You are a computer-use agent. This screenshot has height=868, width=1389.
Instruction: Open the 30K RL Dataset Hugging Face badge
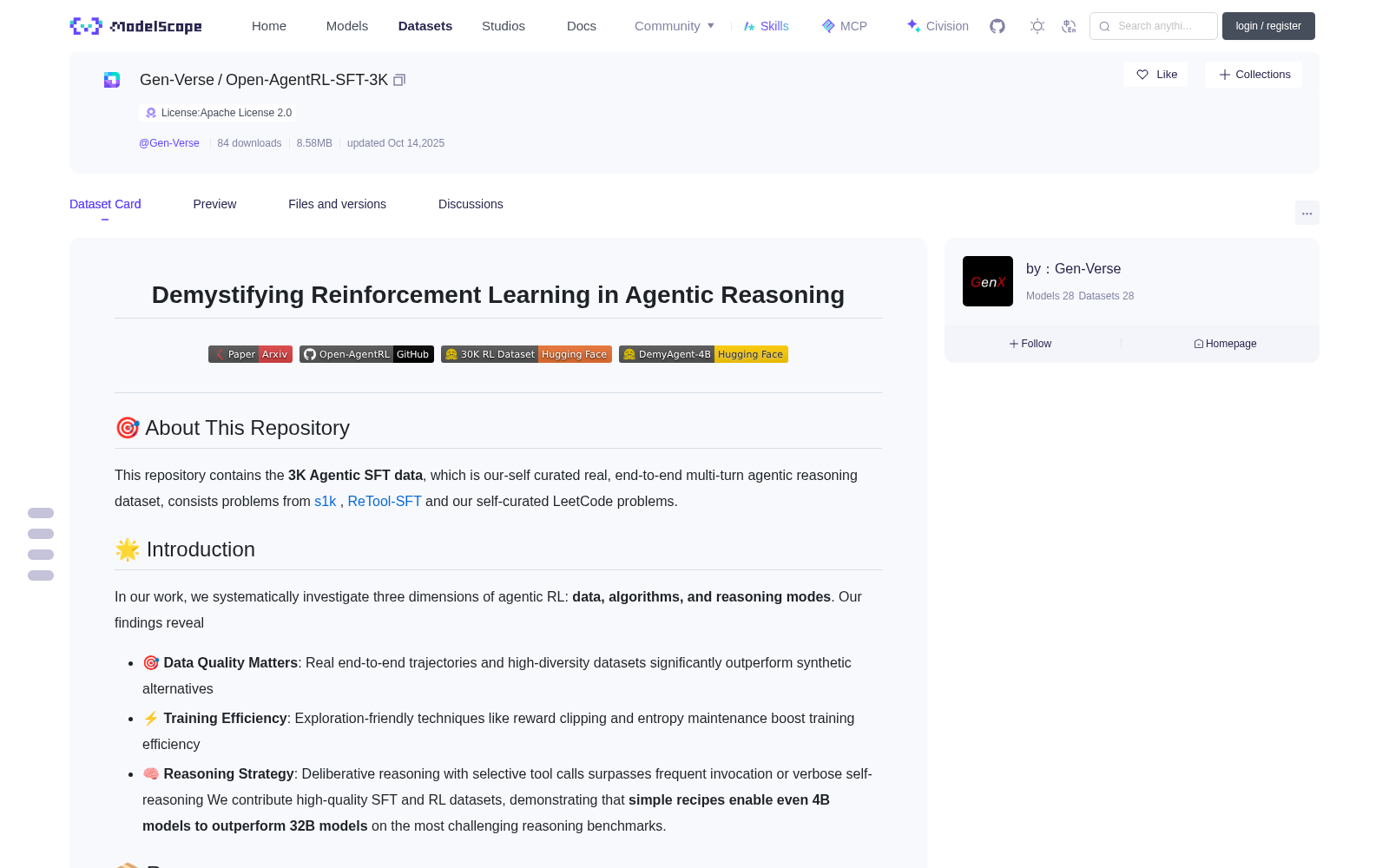(526, 354)
